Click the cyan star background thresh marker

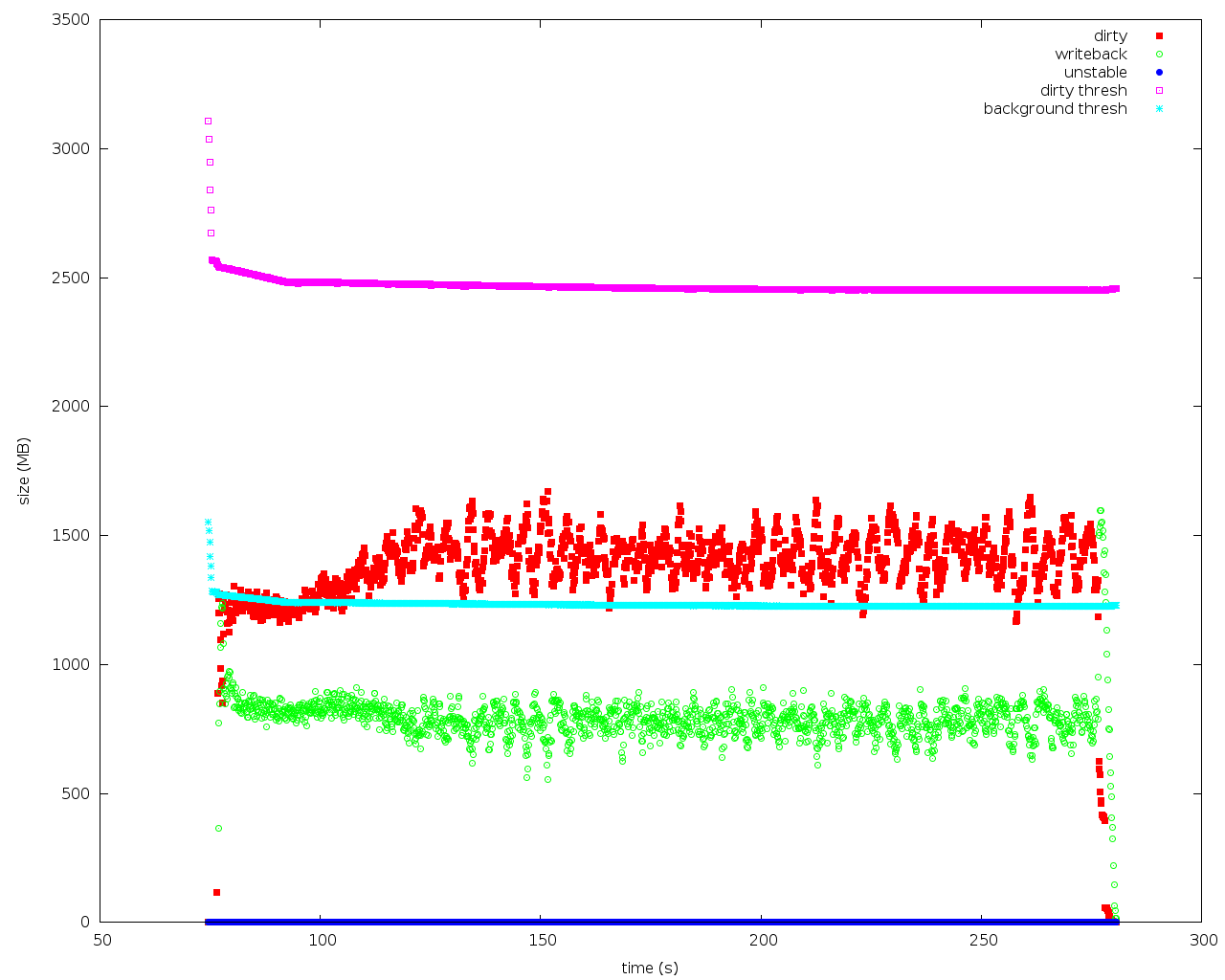click(x=1159, y=108)
